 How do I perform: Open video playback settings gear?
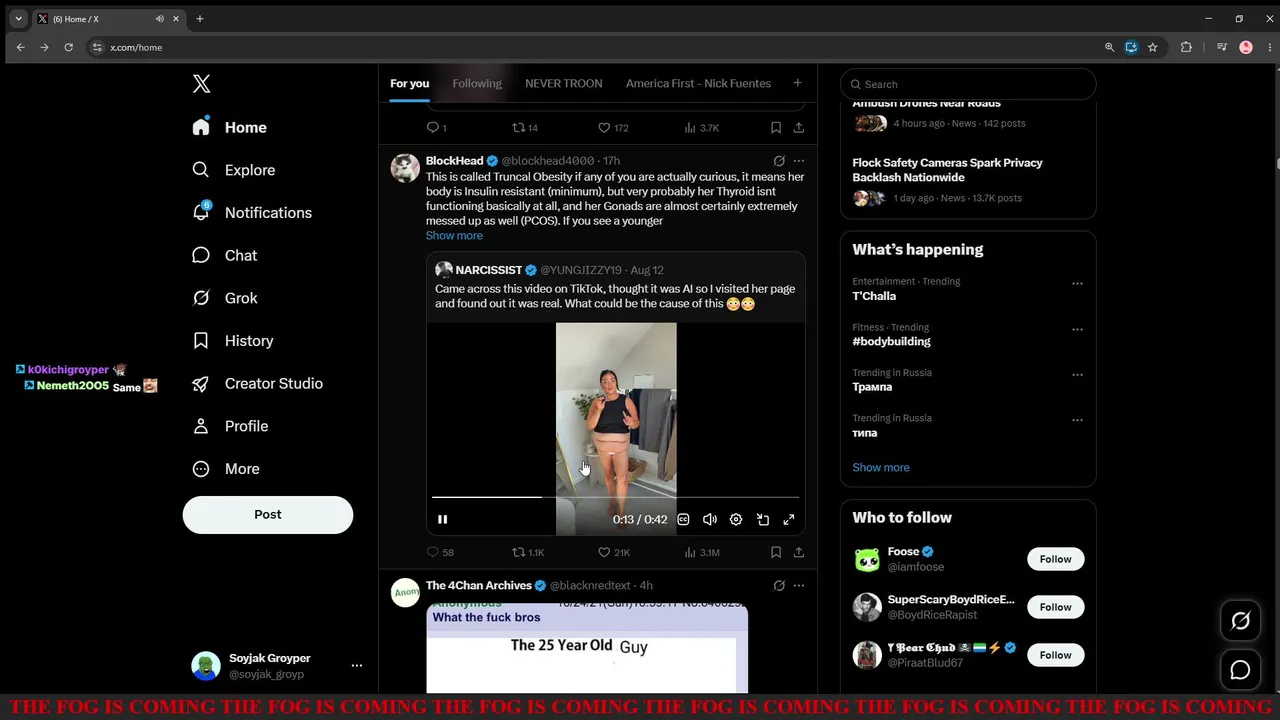pos(736,520)
